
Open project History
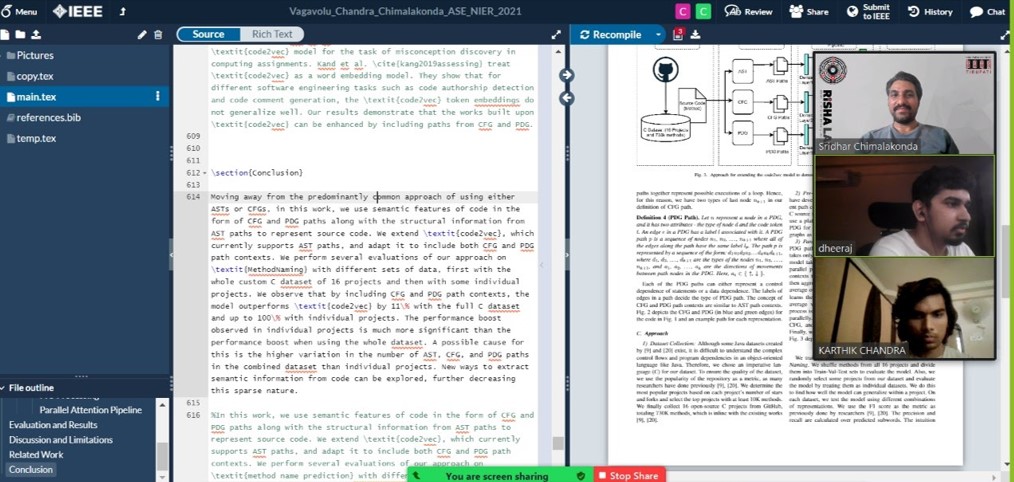tap(930, 12)
